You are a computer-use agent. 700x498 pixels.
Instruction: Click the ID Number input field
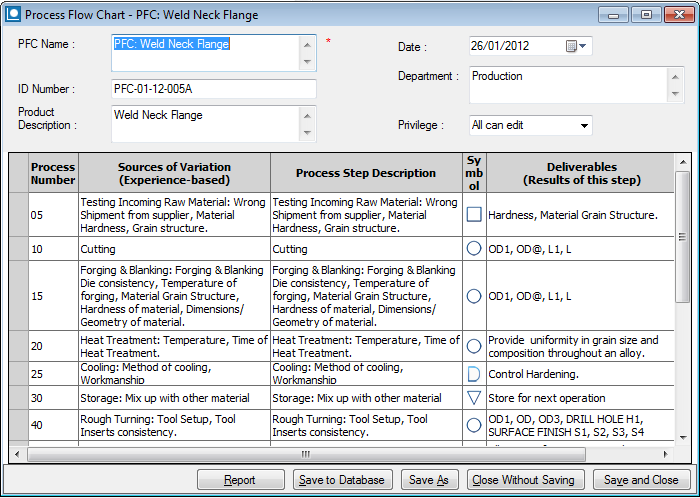213,89
